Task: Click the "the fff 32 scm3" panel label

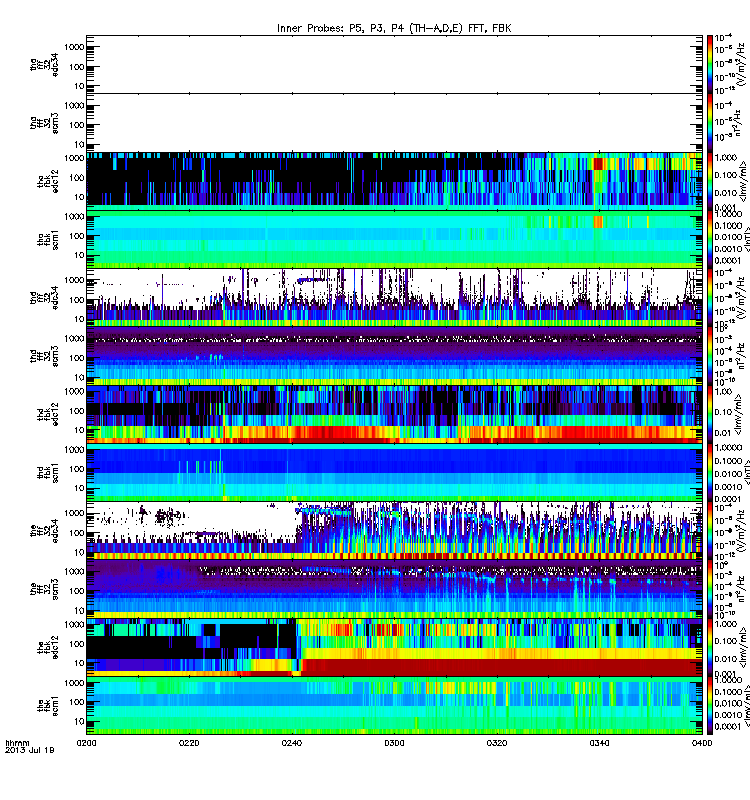Action: coord(44,589)
